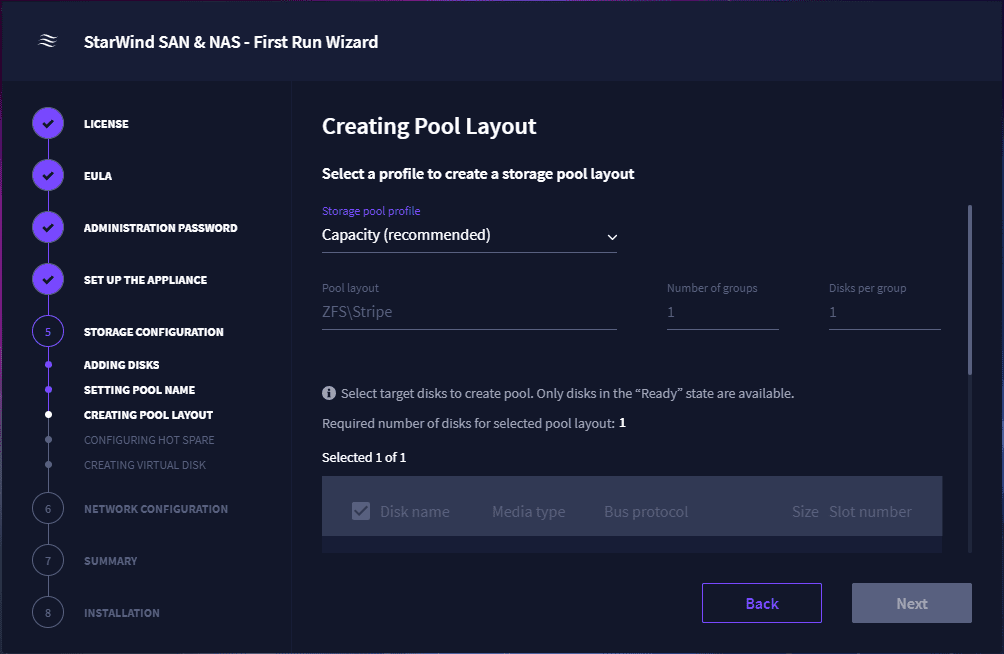Click the step 8 Installation circle icon

tap(48, 612)
